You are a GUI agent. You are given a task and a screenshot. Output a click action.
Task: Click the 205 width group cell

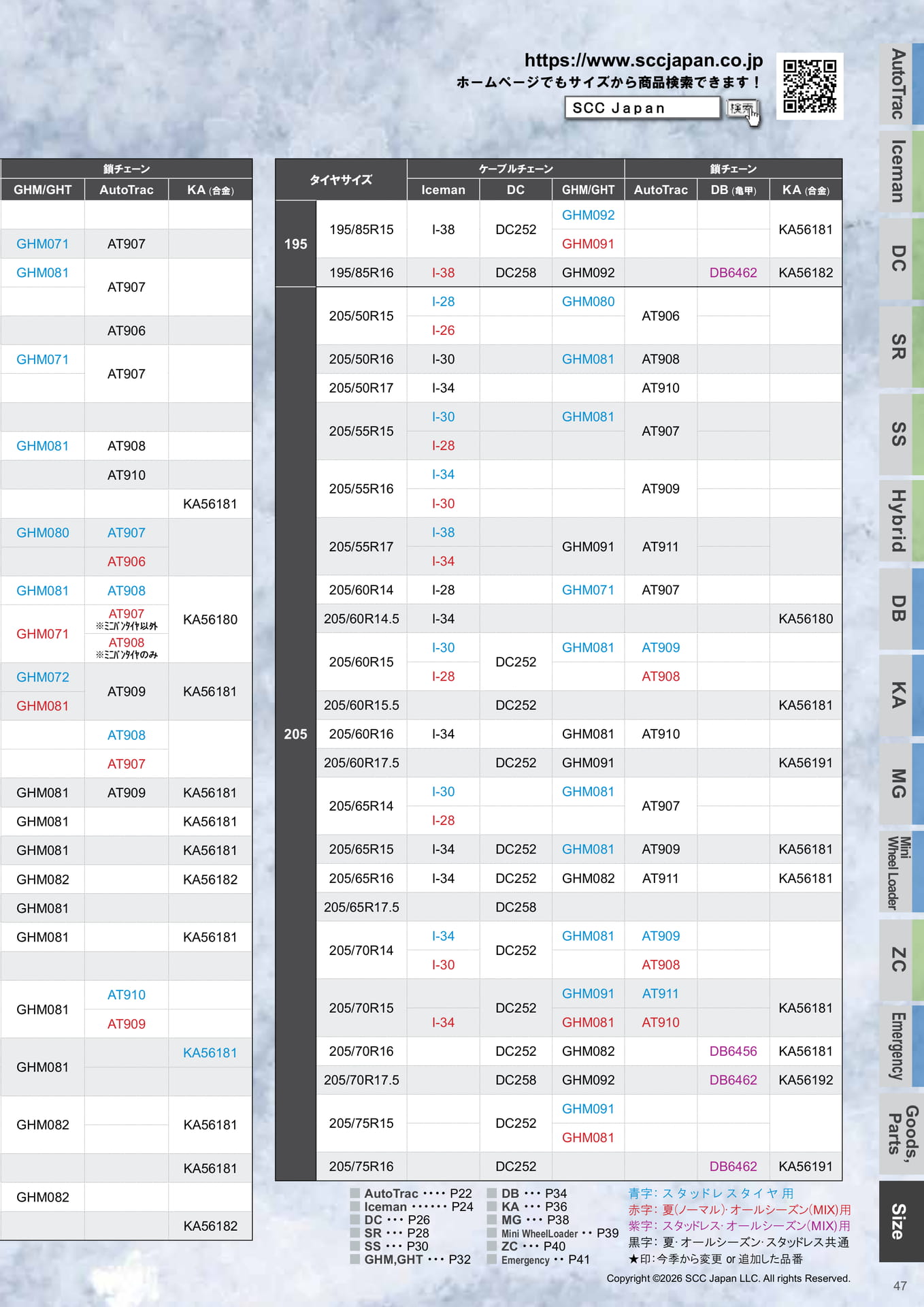point(296,734)
